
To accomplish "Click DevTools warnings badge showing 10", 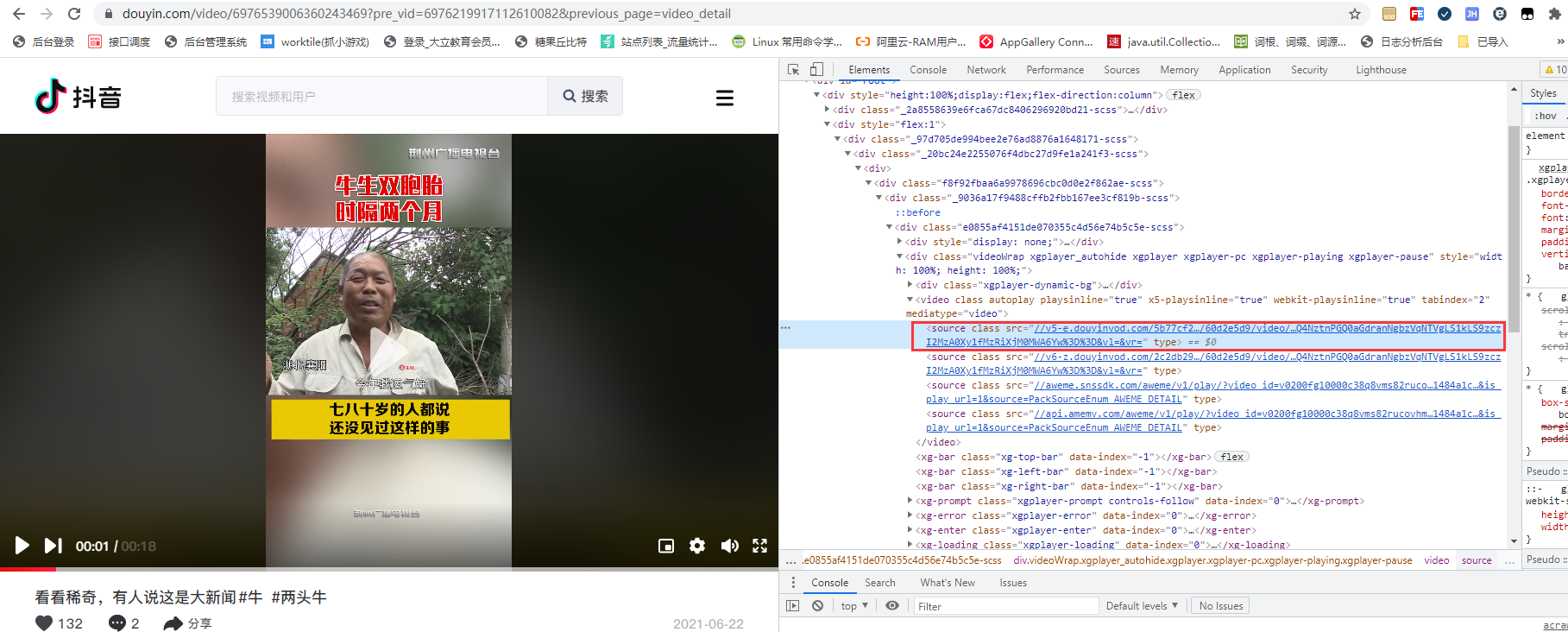I will (1556, 70).
